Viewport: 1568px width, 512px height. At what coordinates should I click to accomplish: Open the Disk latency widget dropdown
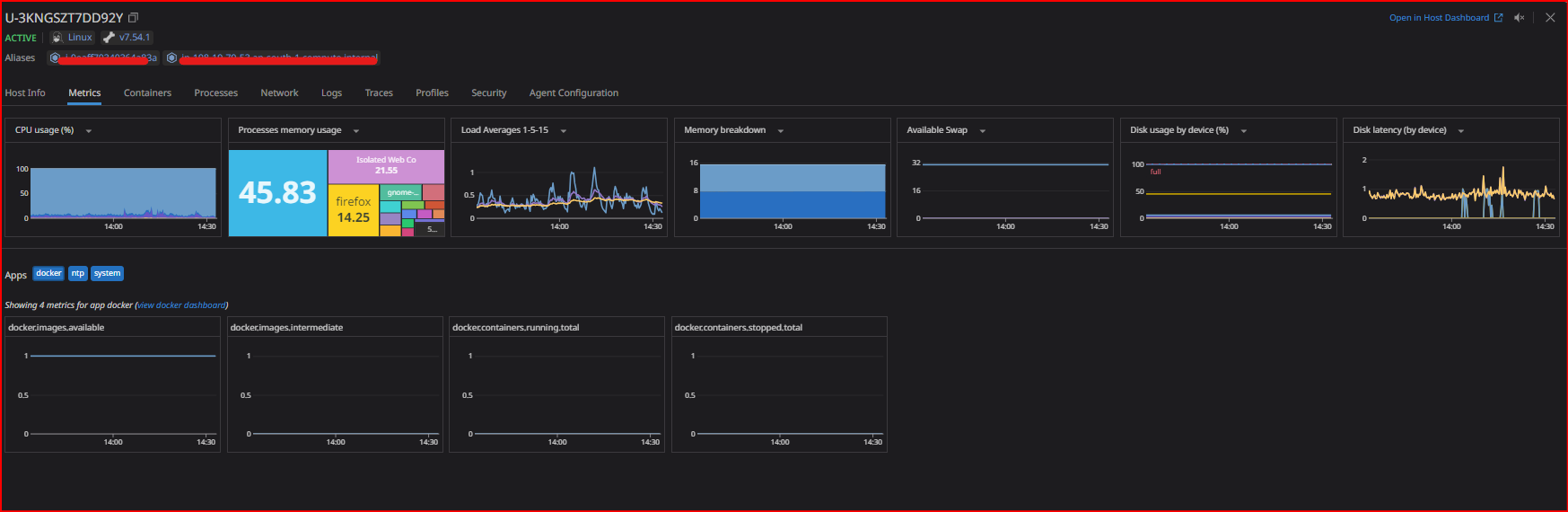click(1461, 131)
